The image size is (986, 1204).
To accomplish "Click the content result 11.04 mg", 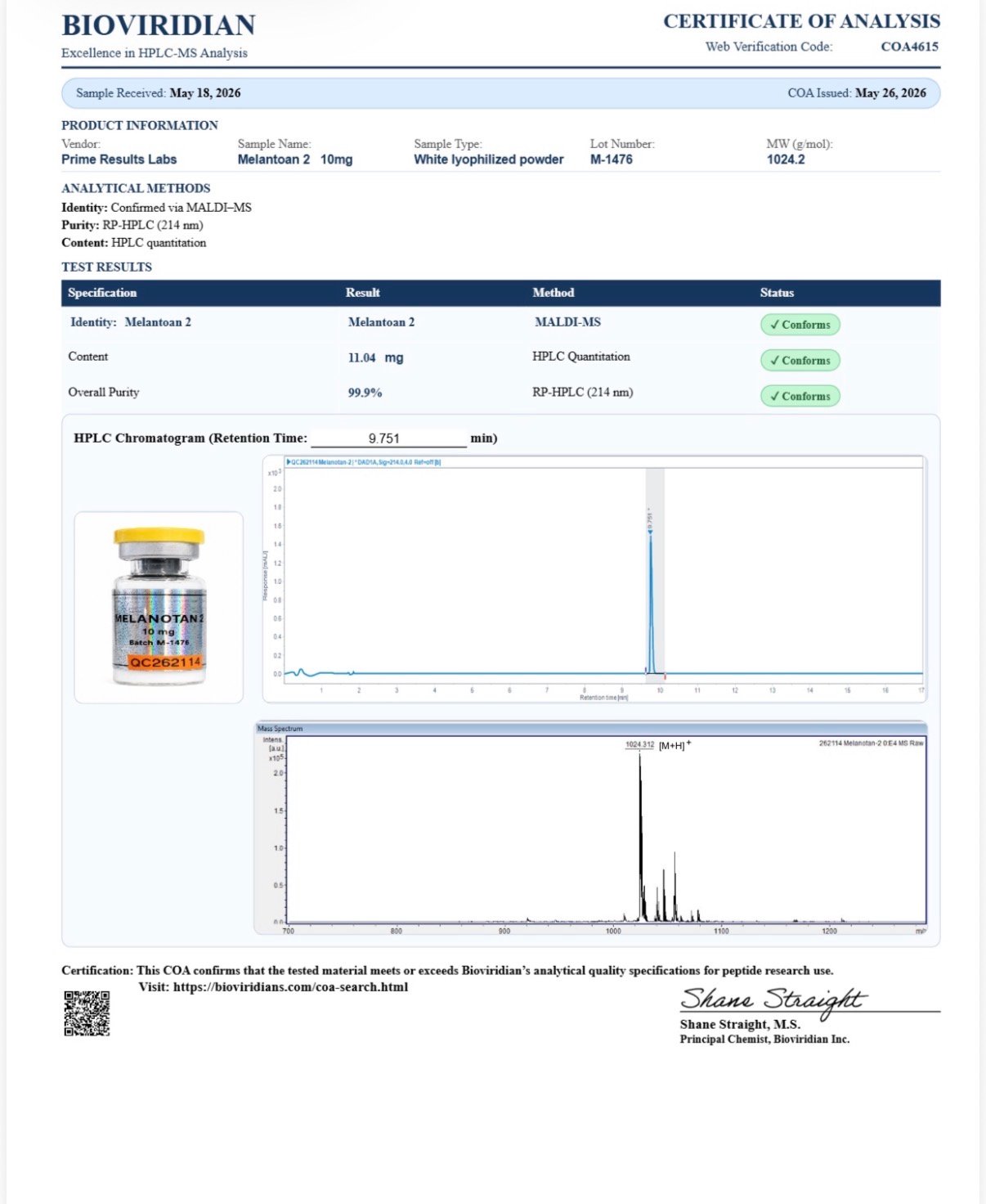I will [375, 357].
